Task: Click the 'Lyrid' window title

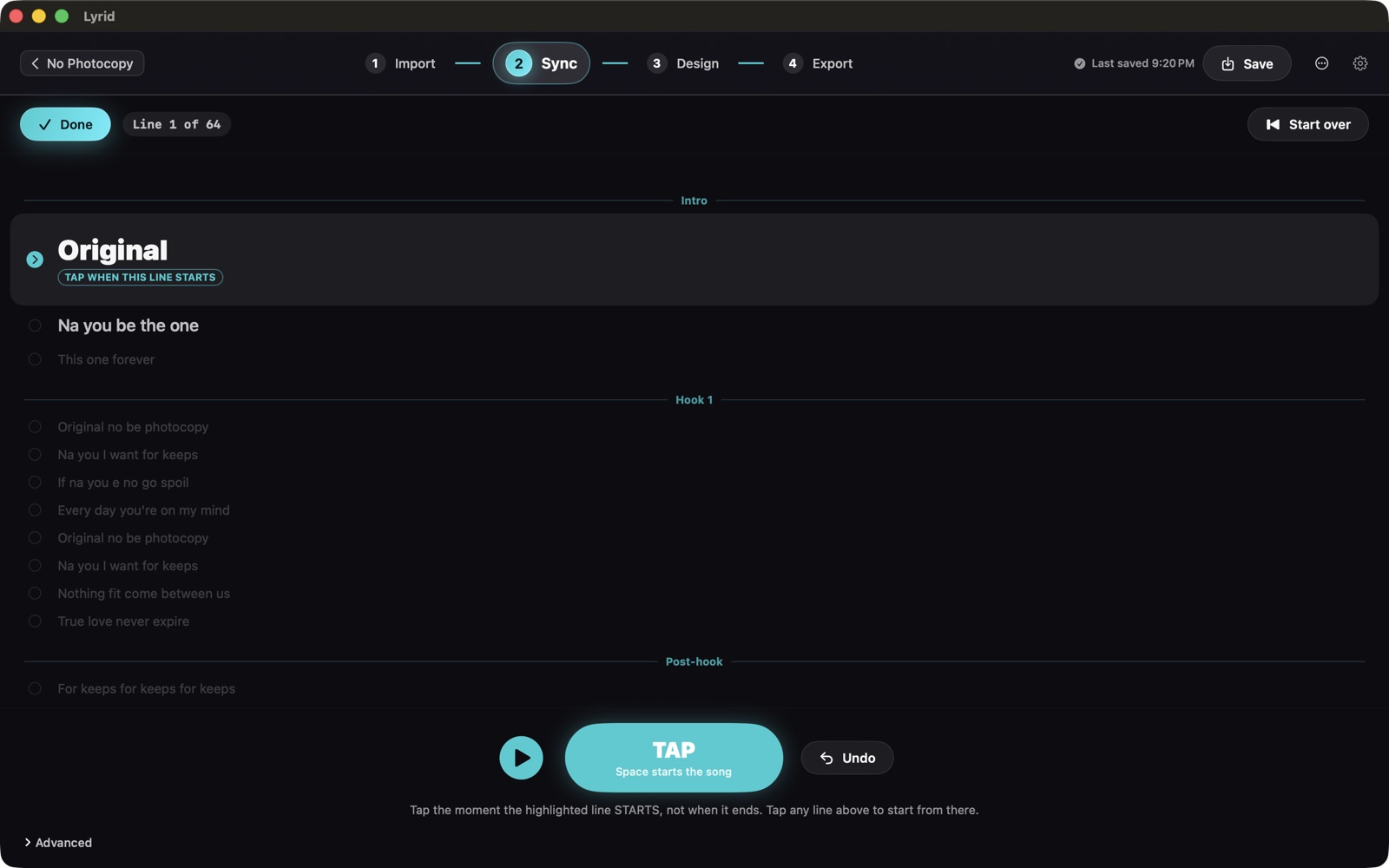Action: coord(99,16)
